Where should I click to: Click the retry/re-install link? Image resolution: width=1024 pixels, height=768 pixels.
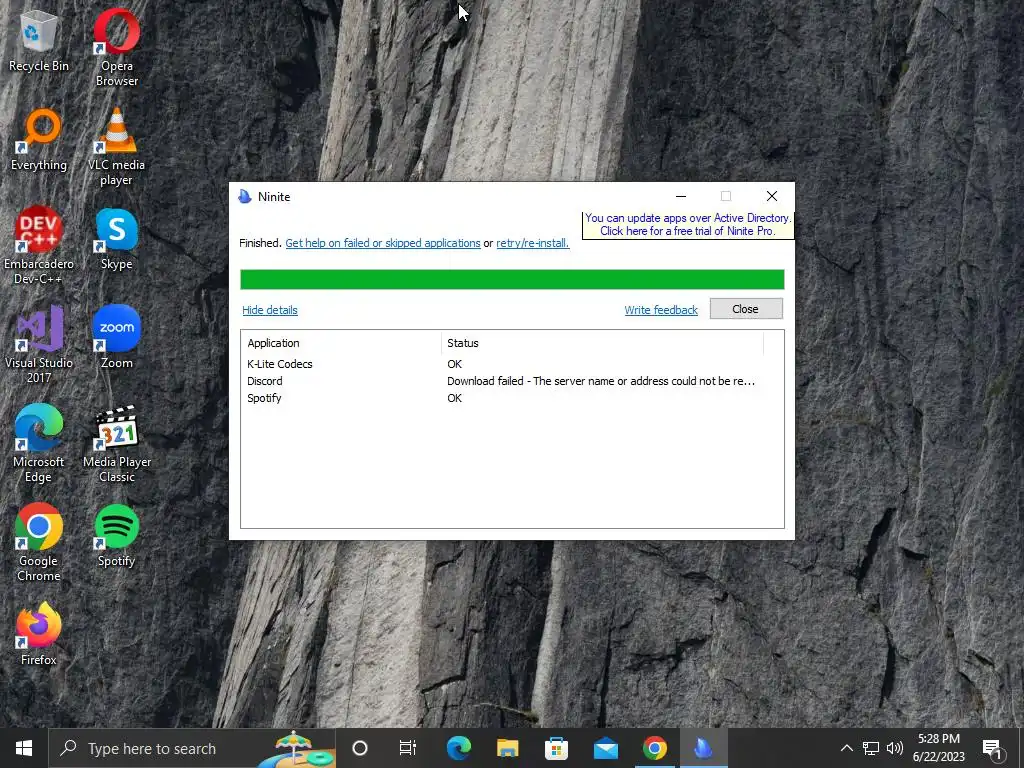click(x=532, y=243)
